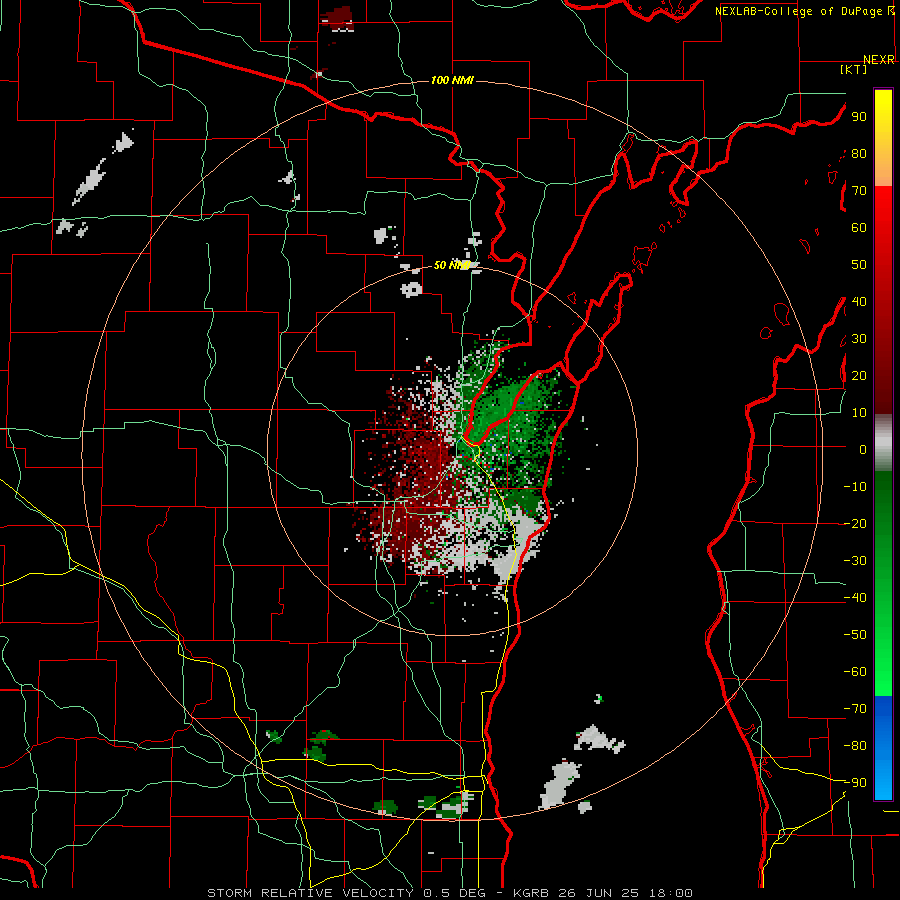Click the "70" knots scale label
Image resolution: width=900 pixels, height=900 pixels.
pyautogui.click(x=859, y=191)
